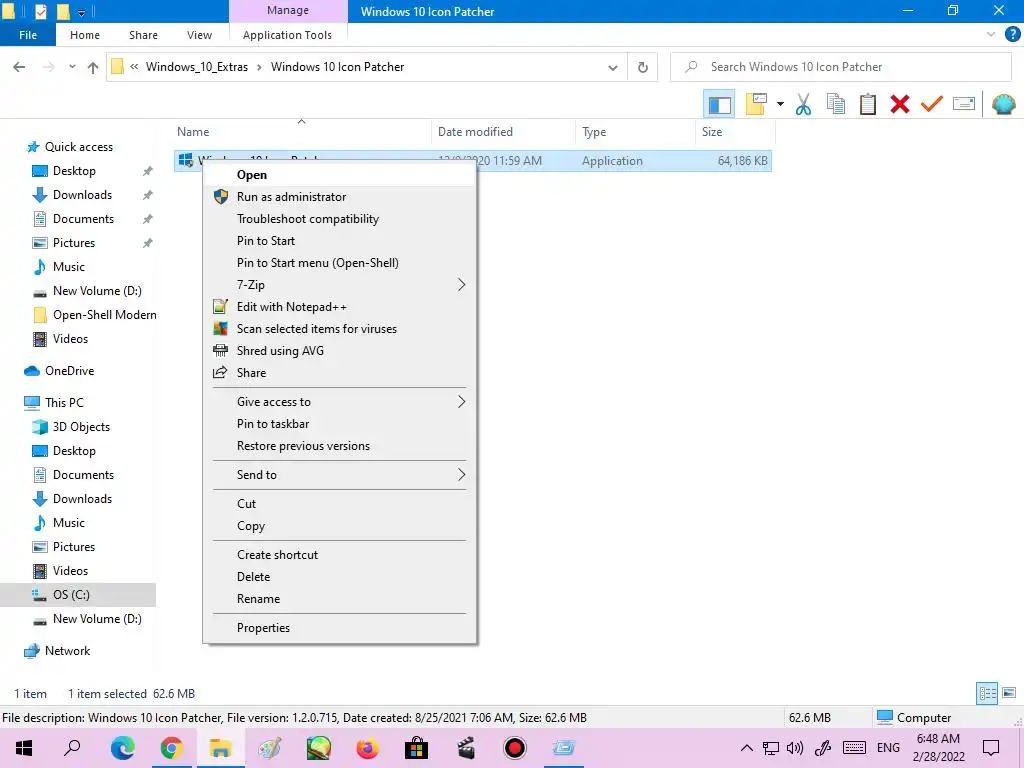
Task: Select Troubleshoot compatibility menu entry
Action: tap(339, 219)
